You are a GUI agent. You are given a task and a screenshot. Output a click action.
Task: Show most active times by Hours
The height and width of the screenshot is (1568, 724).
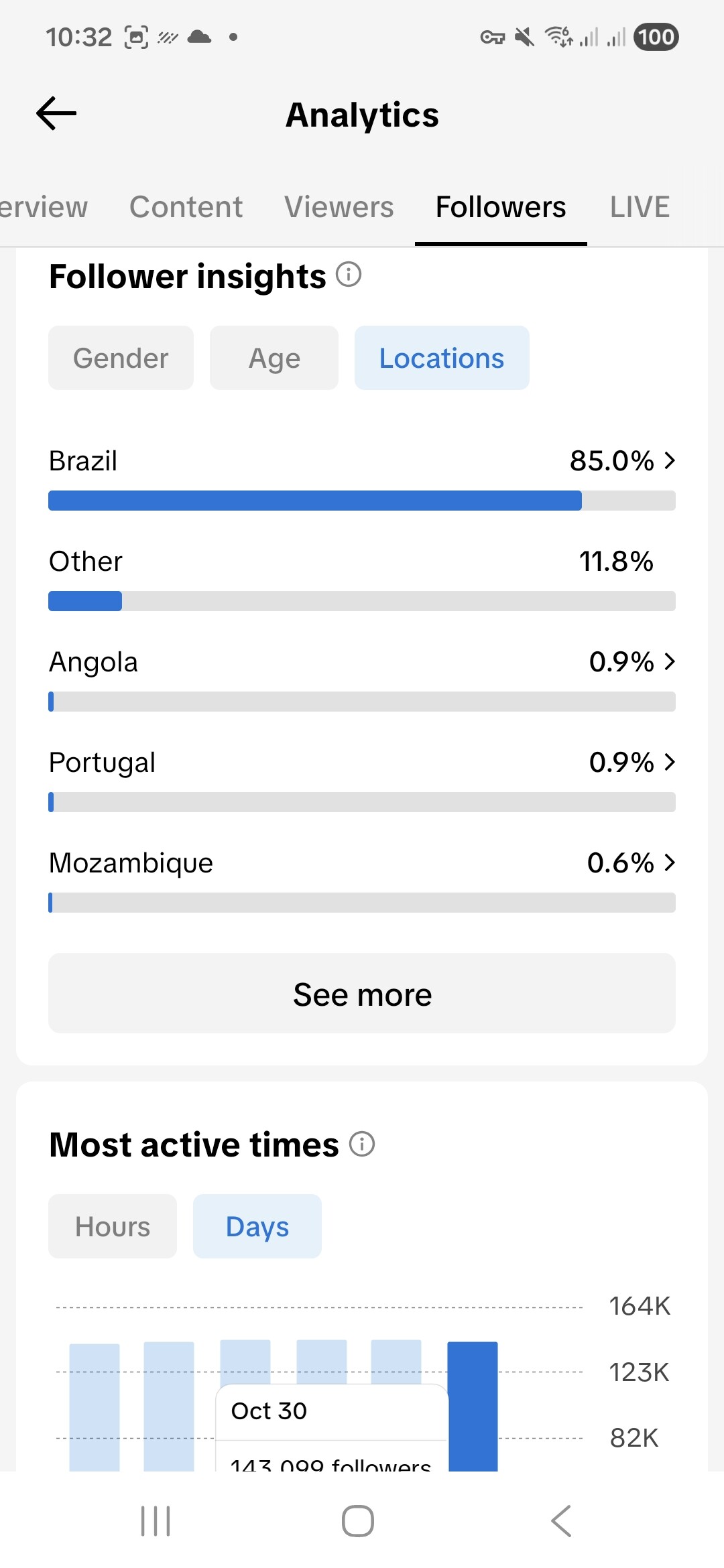click(113, 1226)
